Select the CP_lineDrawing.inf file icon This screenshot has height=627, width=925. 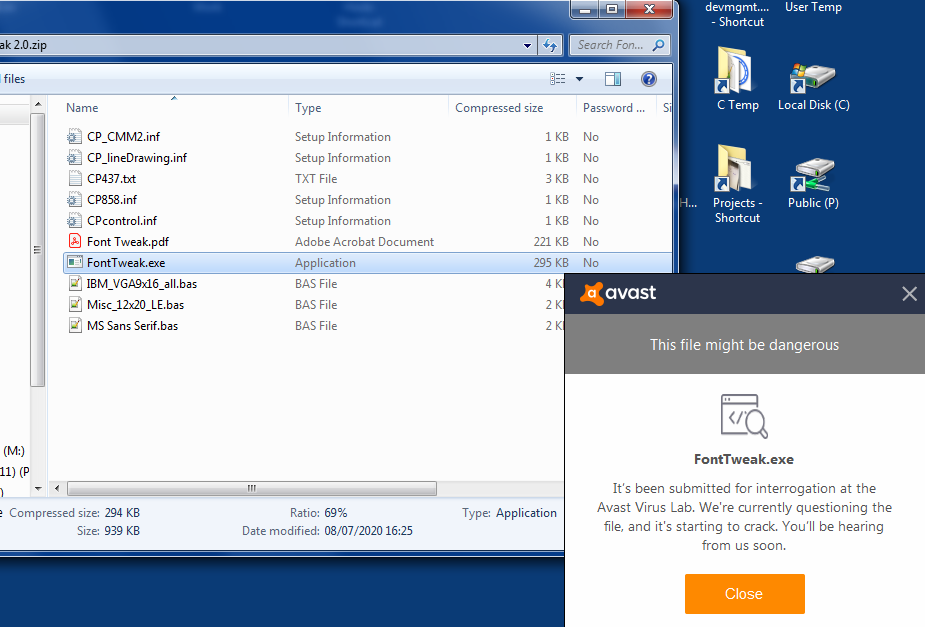click(74, 158)
